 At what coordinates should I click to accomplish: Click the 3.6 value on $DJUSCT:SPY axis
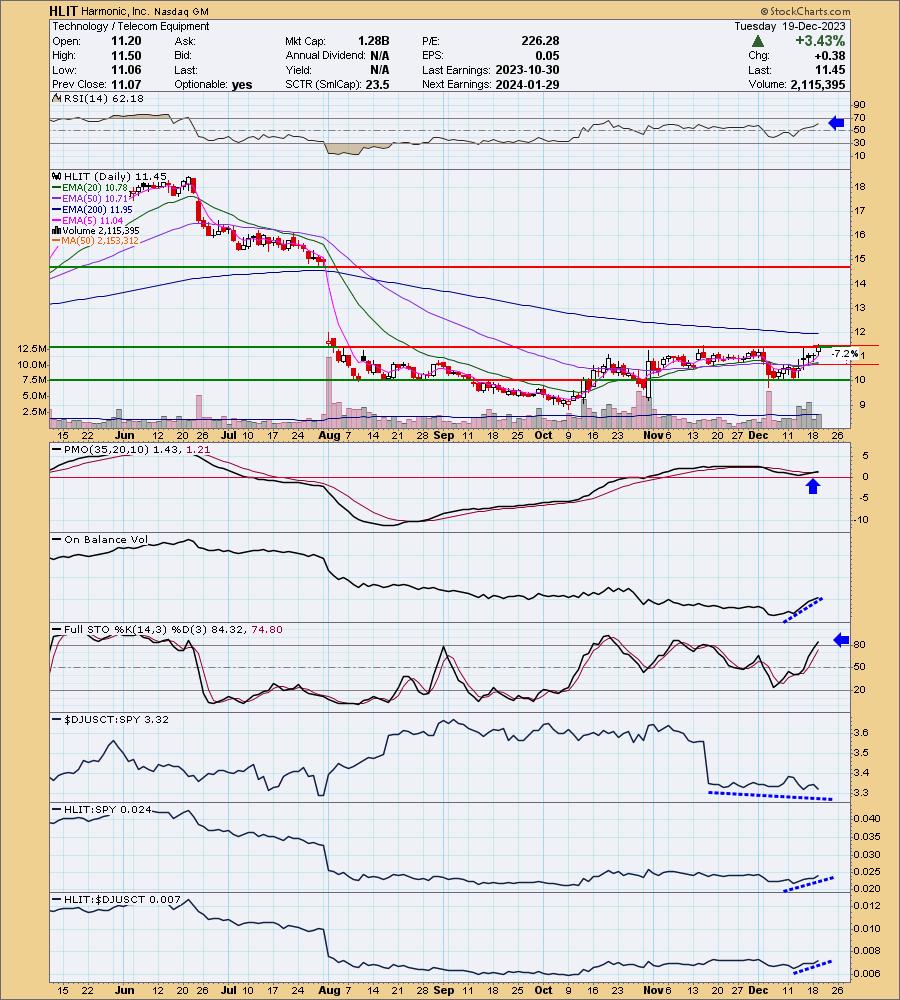860,733
